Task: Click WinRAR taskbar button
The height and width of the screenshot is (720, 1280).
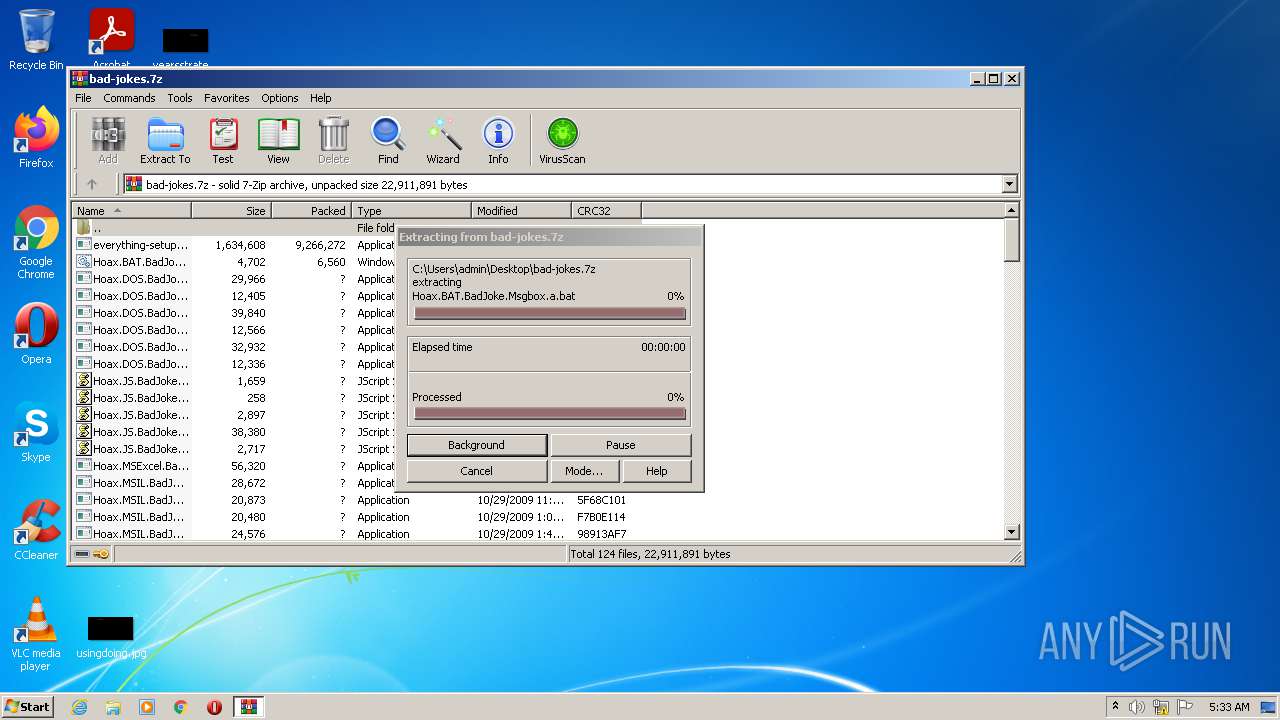Action: pyautogui.click(x=249, y=707)
